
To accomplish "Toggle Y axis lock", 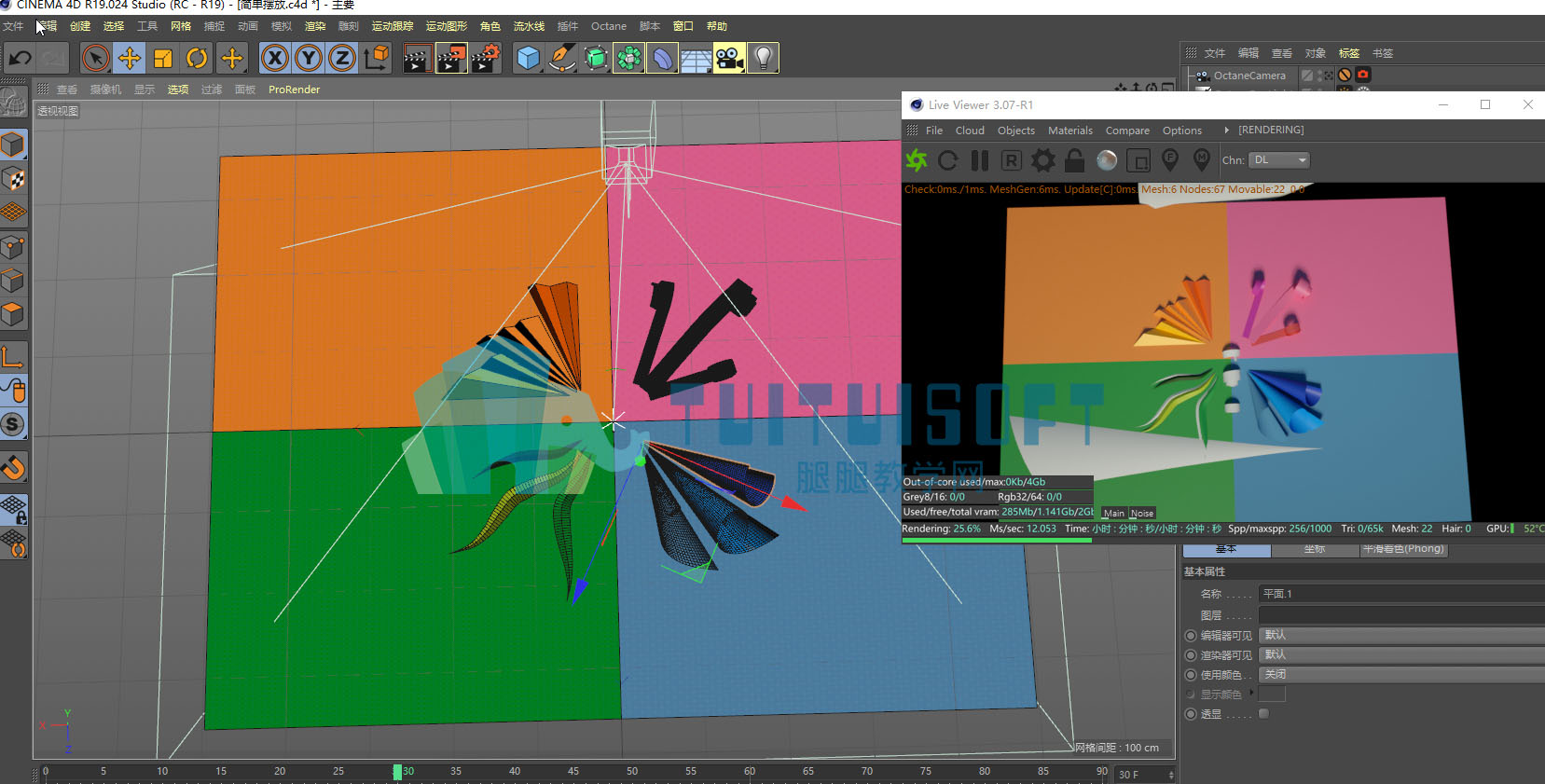I will click(309, 58).
